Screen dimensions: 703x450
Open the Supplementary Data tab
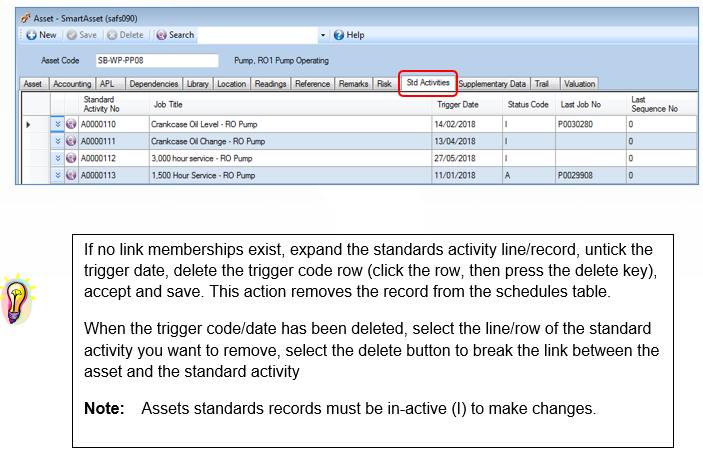492,84
